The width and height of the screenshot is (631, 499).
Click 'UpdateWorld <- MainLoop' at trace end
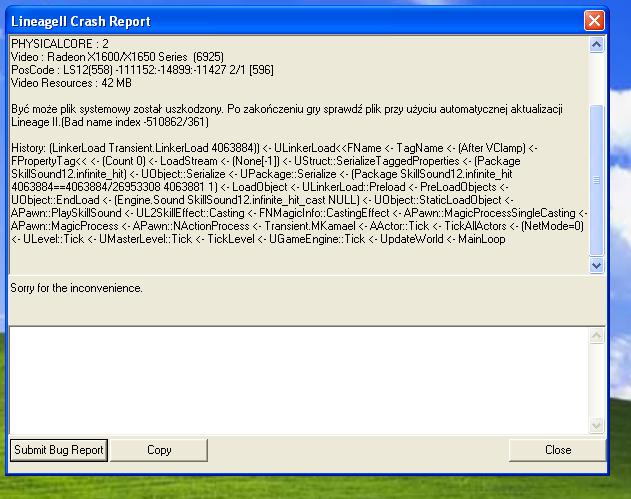pyautogui.click(x=442, y=239)
